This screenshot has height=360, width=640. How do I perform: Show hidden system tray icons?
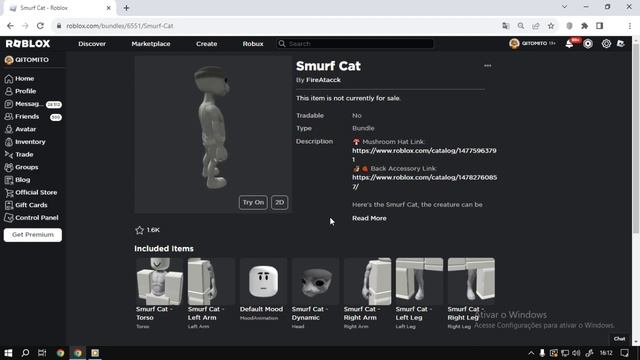[x=531, y=353]
